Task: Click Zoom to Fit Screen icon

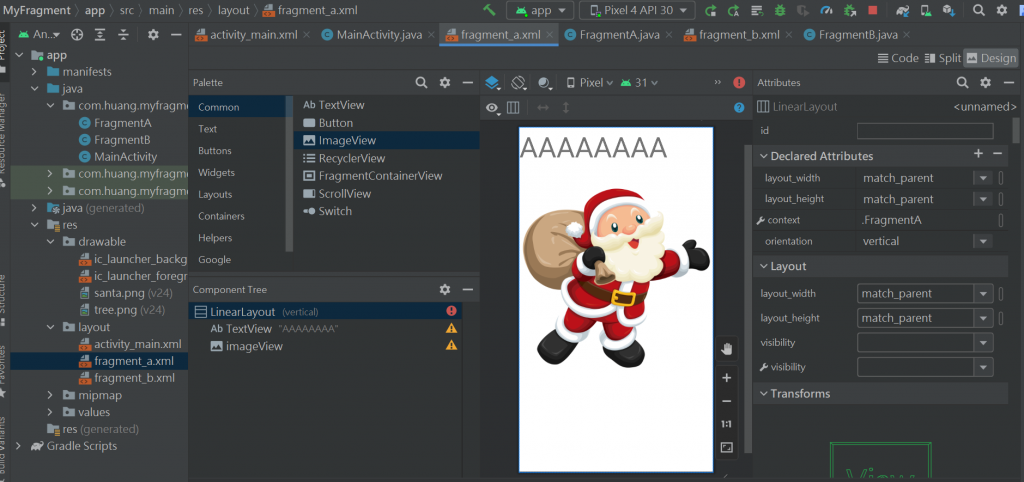Action: pyautogui.click(x=726, y=447)
